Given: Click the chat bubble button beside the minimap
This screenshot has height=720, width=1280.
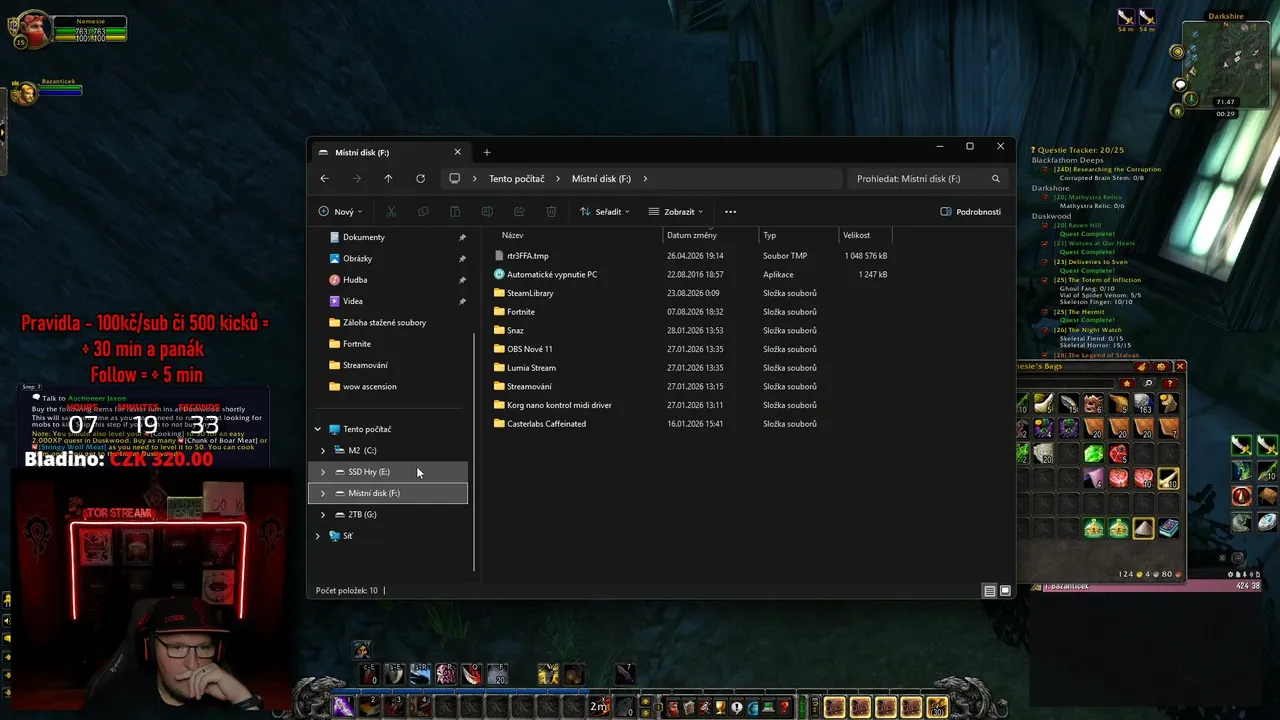Looking at the screenshot, I should pos(1181,86).
